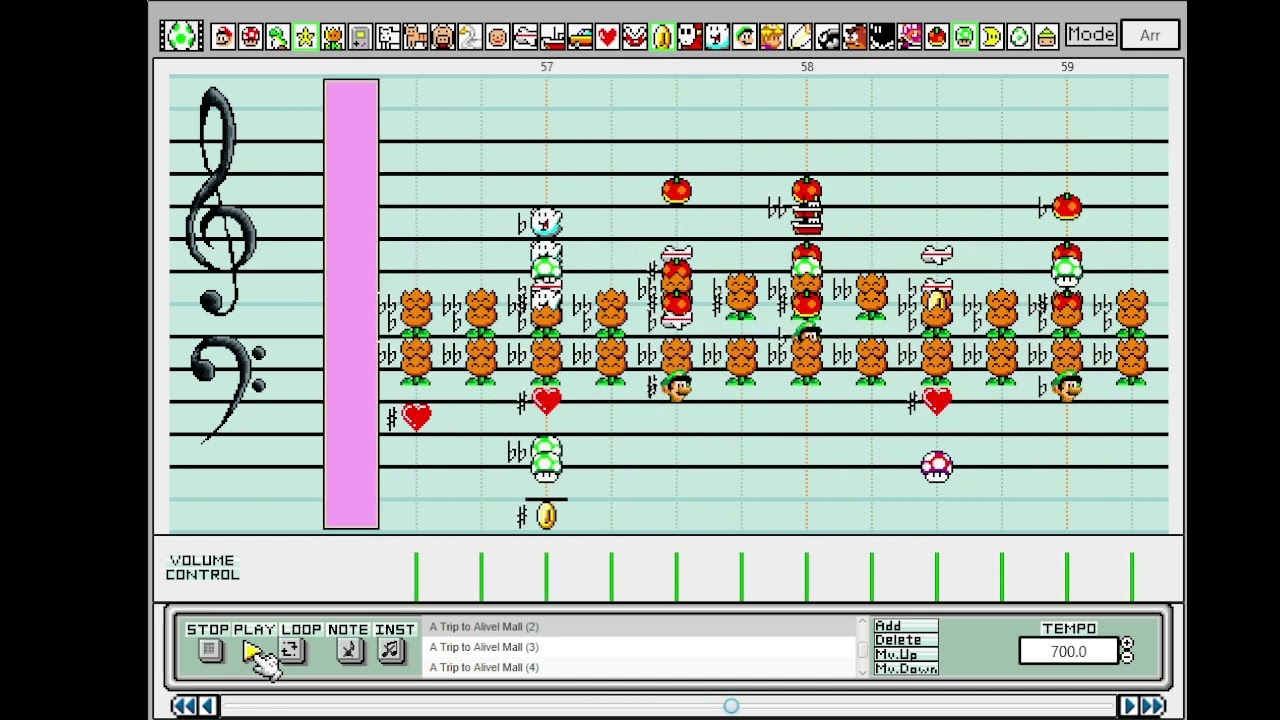Click the pink mushroom note on bass staff
Image resolution: width=1280 pixels, height=720 pixels.
pos(937,466)
